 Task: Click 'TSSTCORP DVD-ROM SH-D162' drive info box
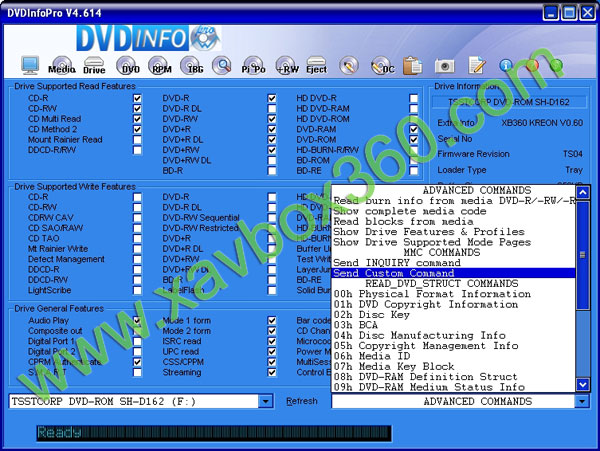(x=509, y=102)
